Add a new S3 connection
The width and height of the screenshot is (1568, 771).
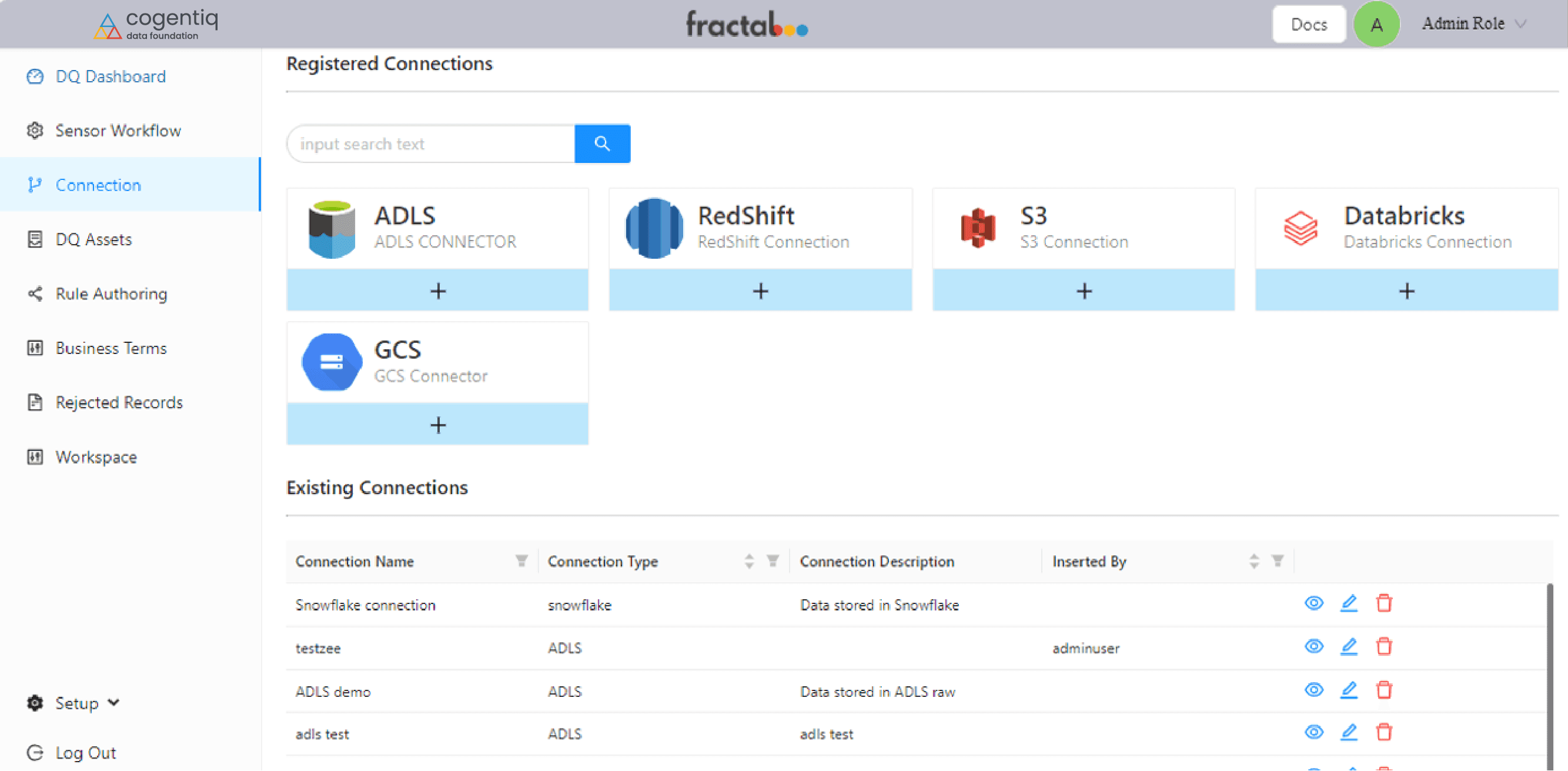point(1084,291)
